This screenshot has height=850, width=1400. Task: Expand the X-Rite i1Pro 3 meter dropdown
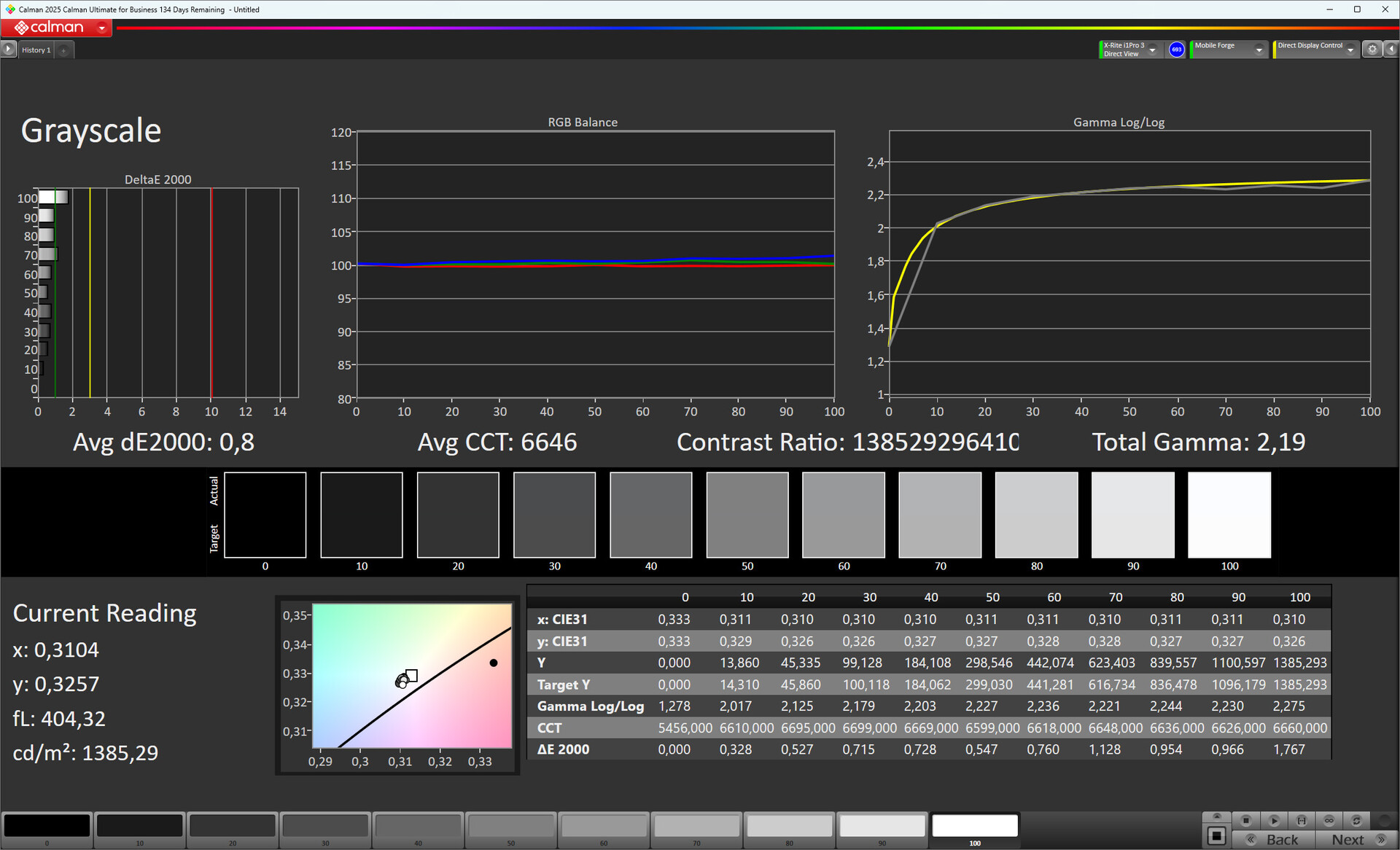click(x=1152, y=50)
